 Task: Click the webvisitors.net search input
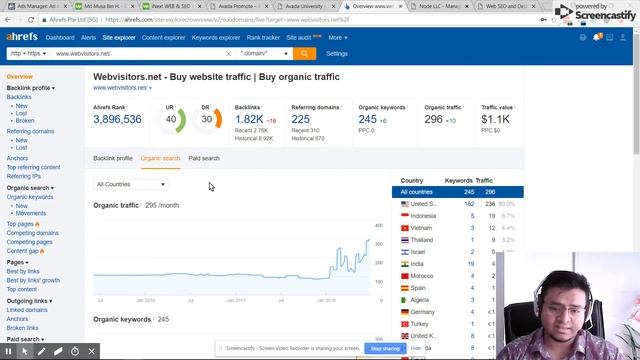(139, 53)
